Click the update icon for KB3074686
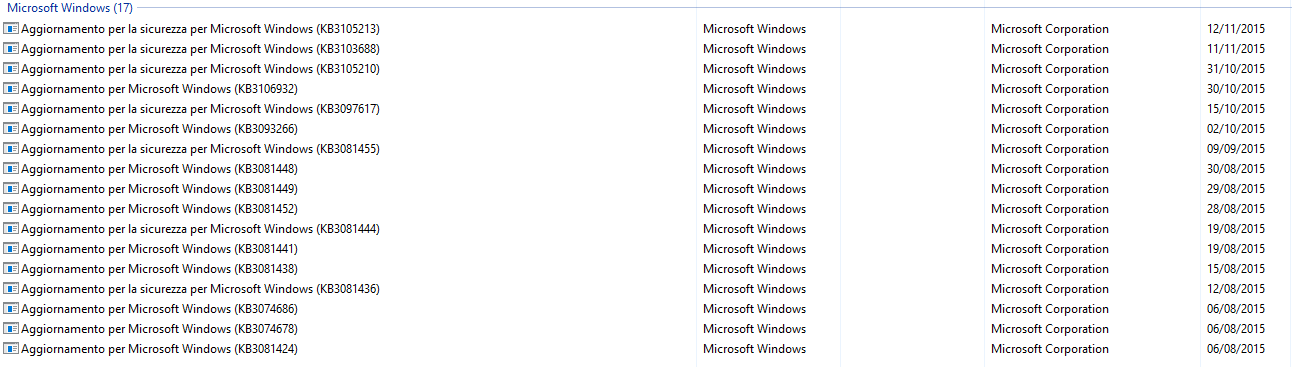 point(11,309)
